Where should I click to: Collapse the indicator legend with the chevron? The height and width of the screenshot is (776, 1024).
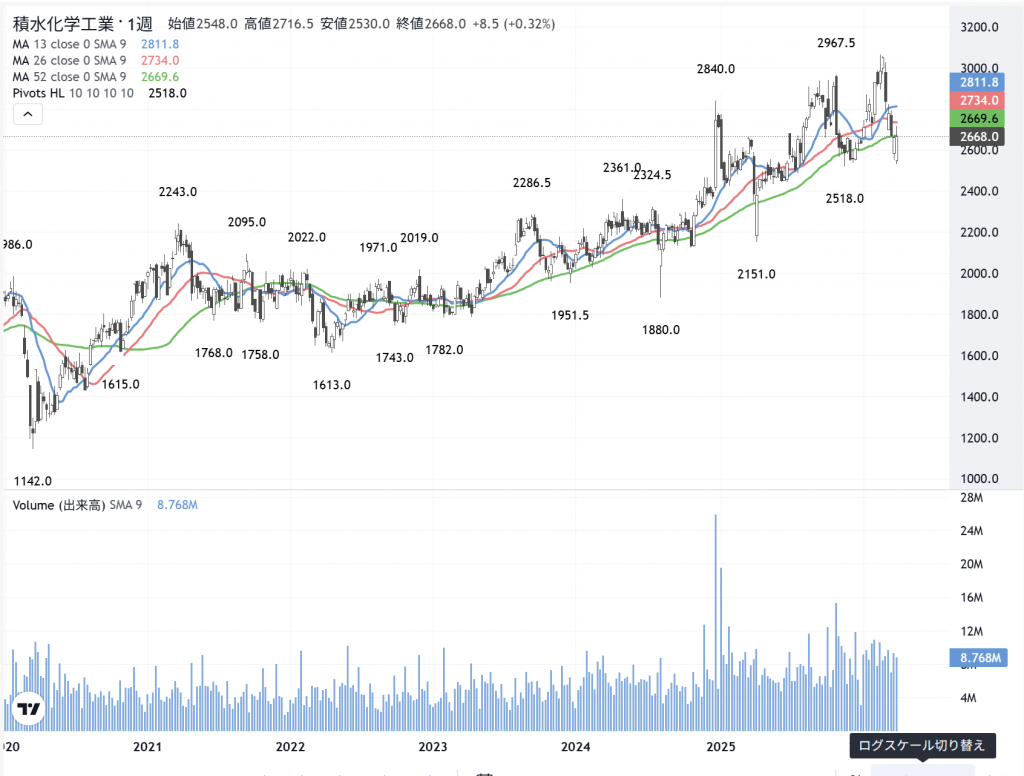28,115
